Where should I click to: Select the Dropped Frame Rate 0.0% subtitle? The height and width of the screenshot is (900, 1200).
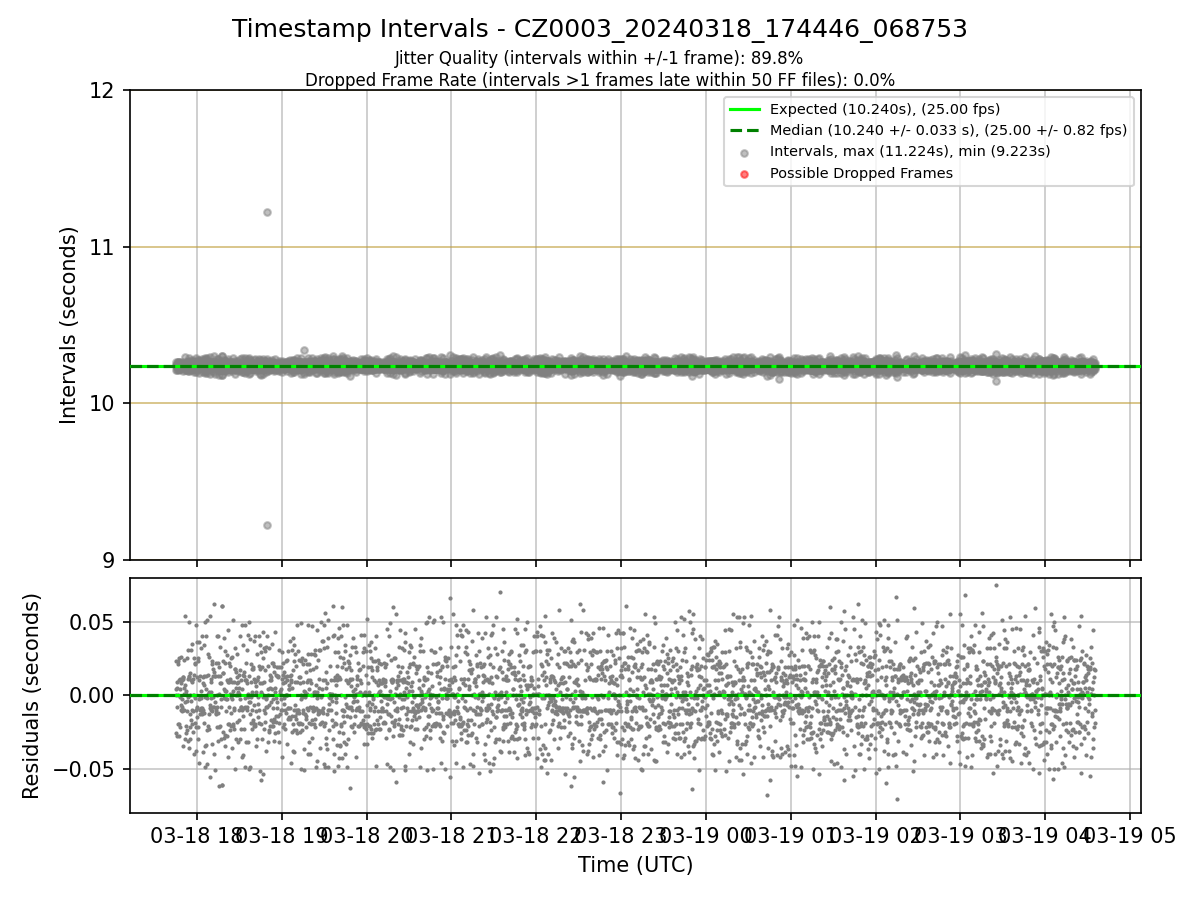click(x=600, y=79)
